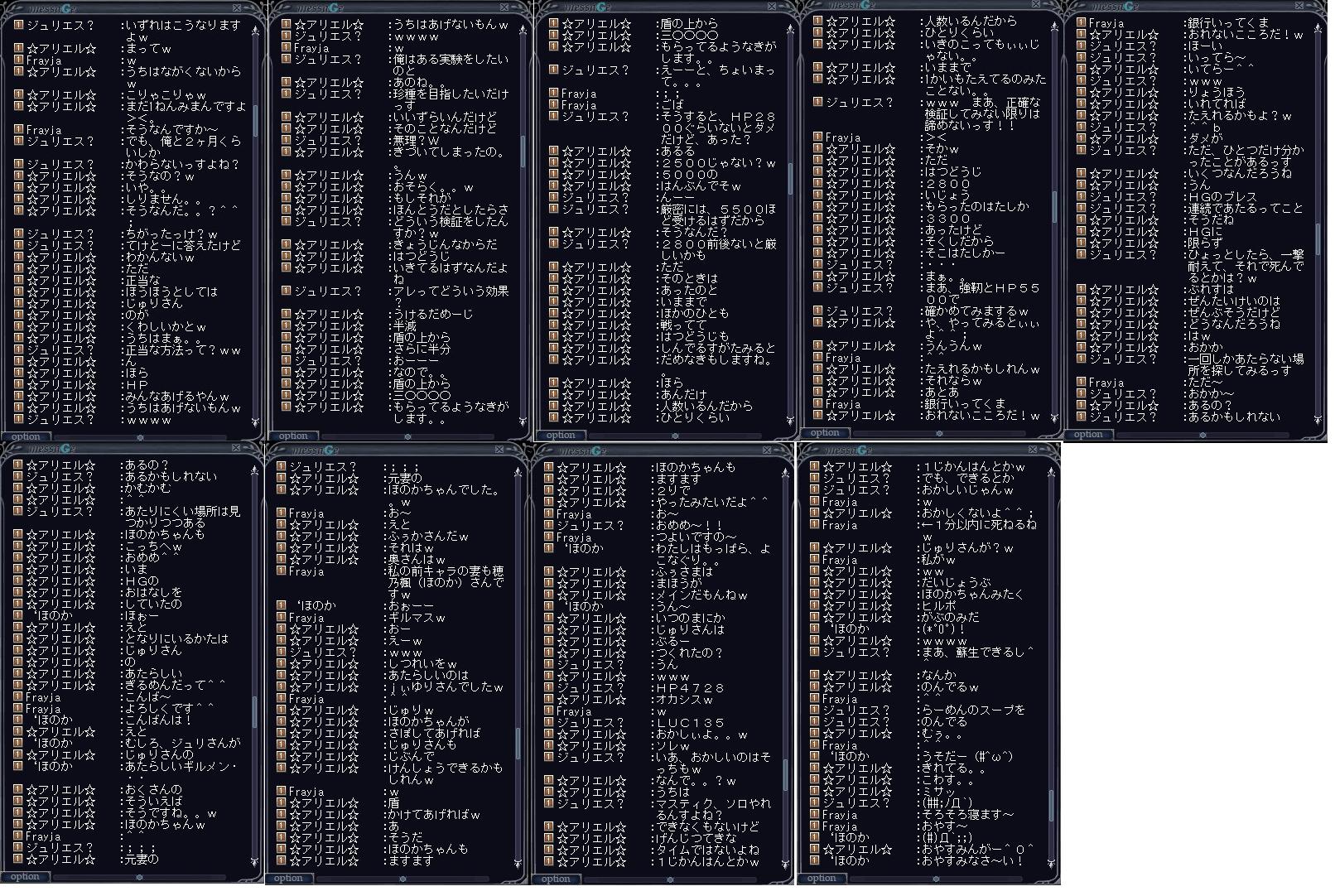The image size is (1335, 896).
Task: Open option tab in window ending 'おやすみなさ〜い！'
Action: point(822,878)
